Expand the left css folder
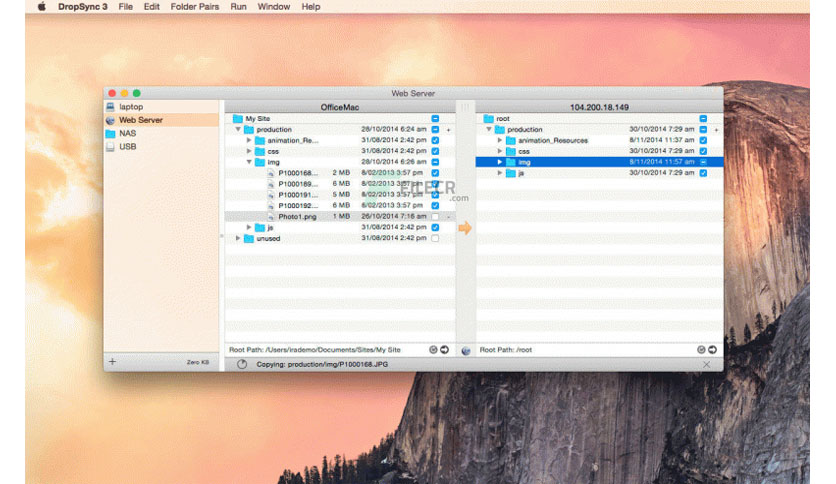836x484 pixels. pos(249,151)
